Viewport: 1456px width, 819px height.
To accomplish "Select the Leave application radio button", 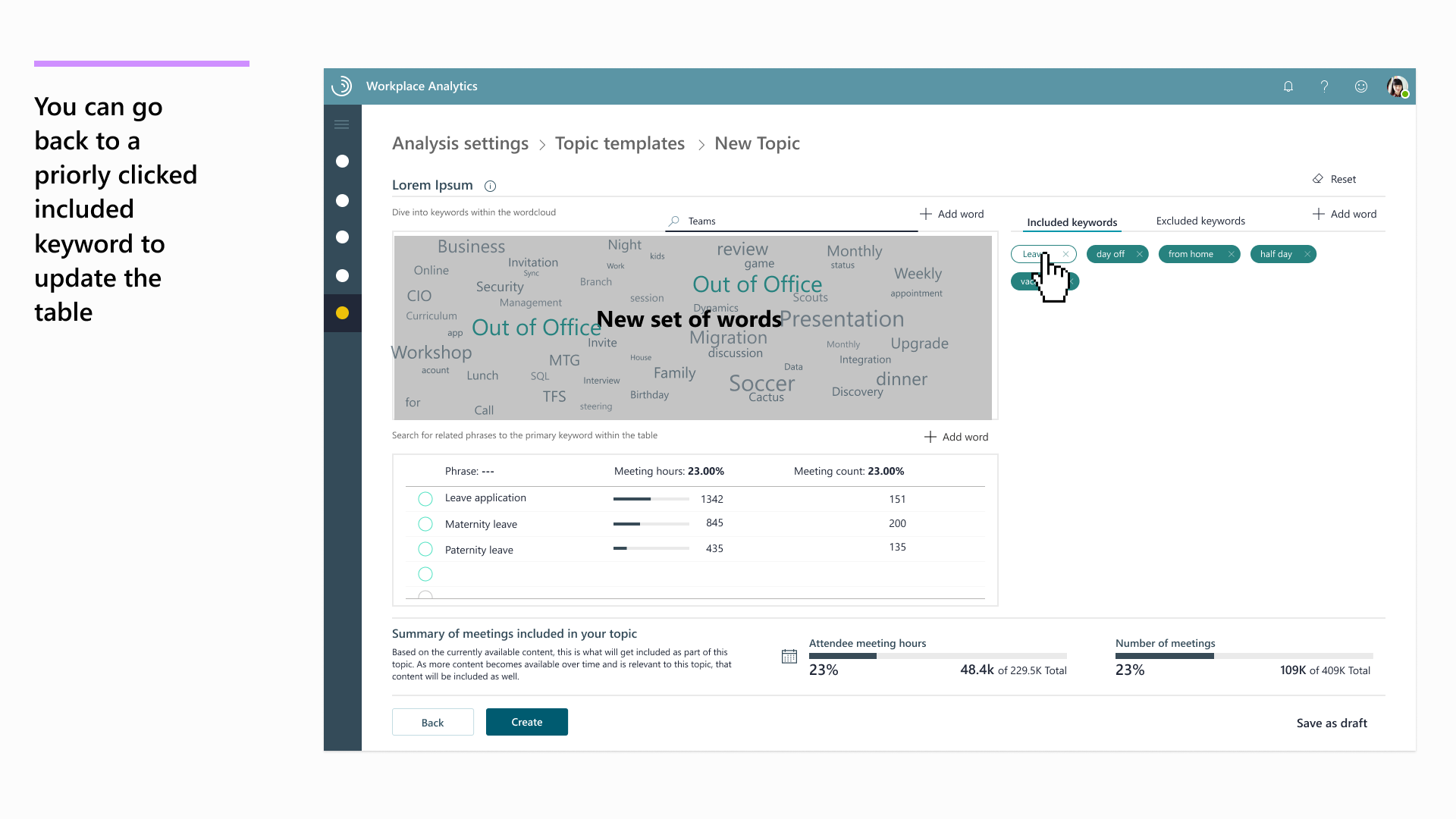I will click(425, 498).
